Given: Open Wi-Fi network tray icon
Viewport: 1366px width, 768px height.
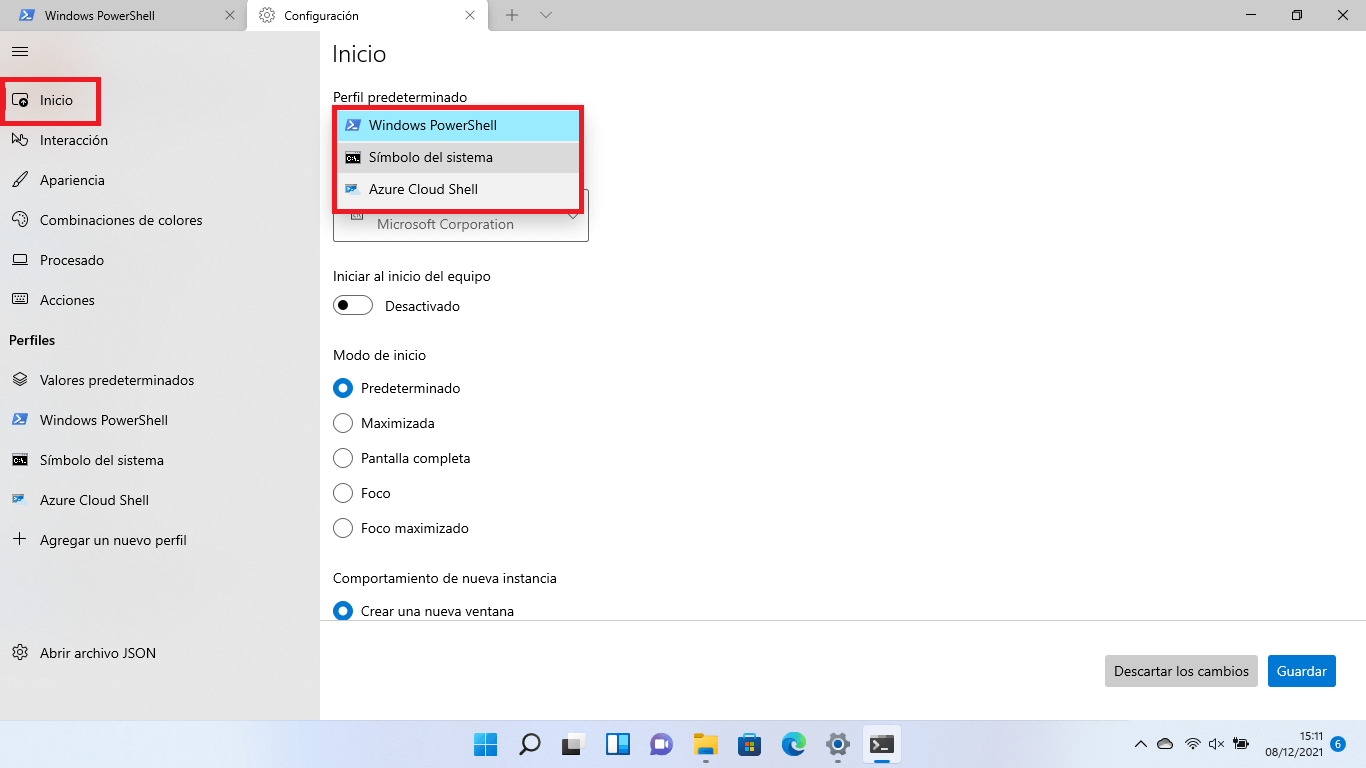Looking at the screenshot, I should pos(1192,744).
